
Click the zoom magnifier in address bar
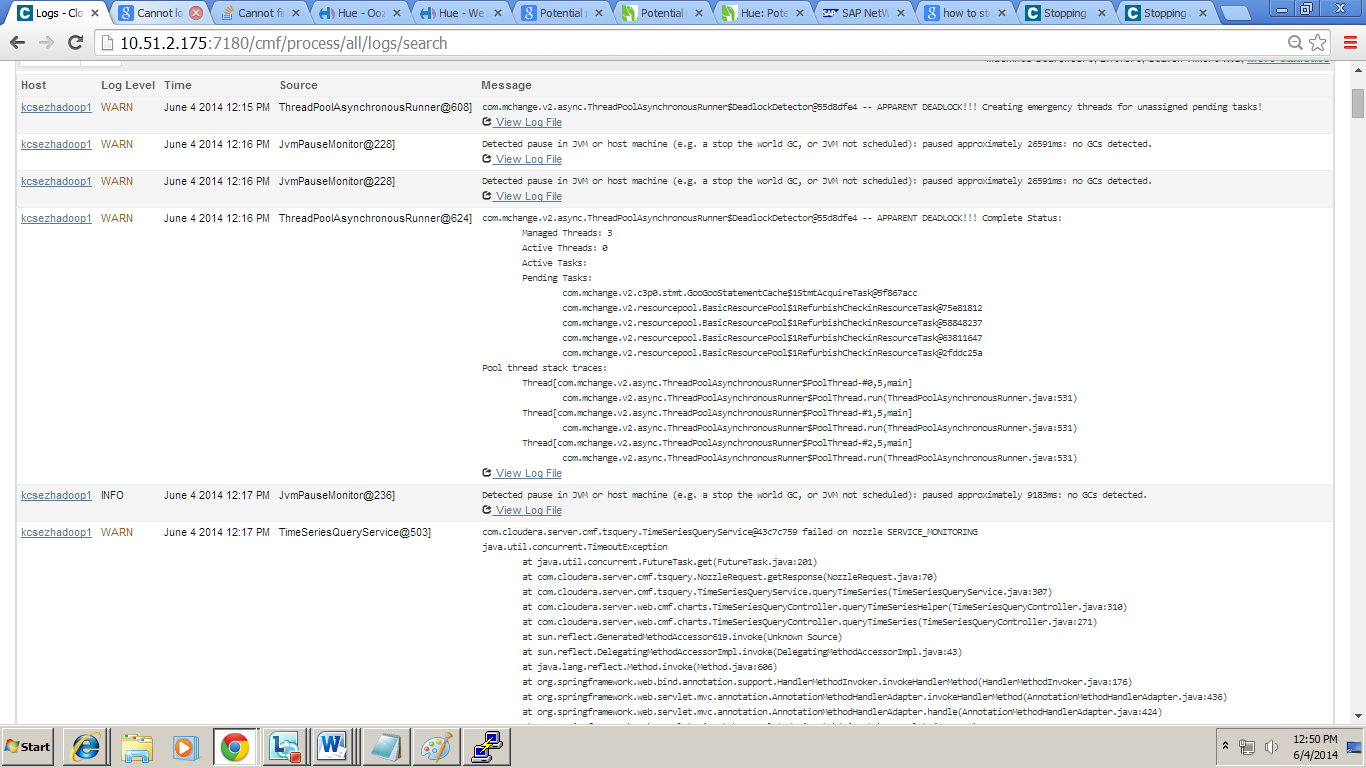tap(1296, 43)
